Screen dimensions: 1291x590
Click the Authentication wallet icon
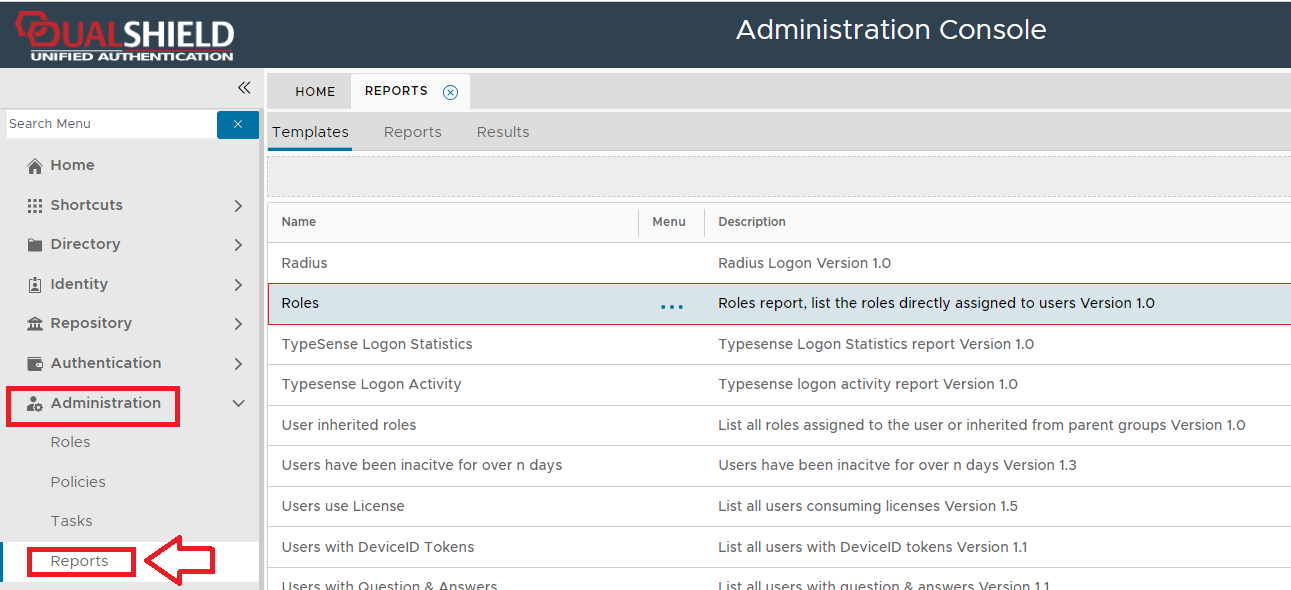click(35, 363)
